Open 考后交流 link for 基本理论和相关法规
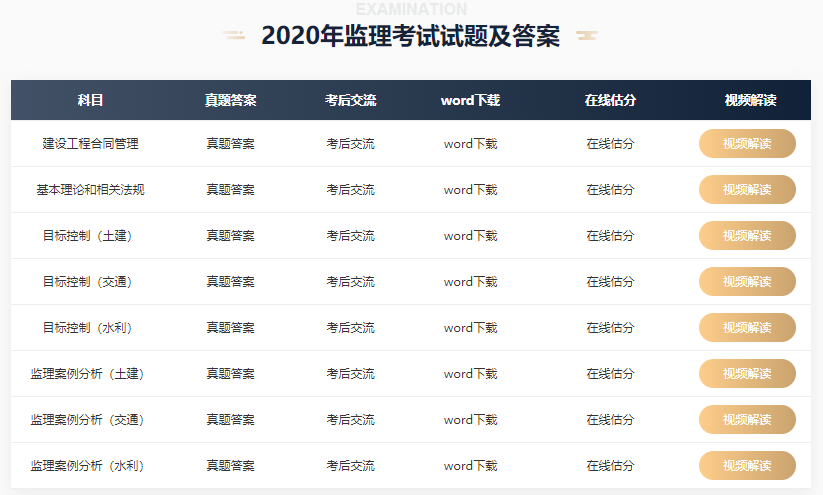Screen dimensions: 823x495 (x=351, y=189)
